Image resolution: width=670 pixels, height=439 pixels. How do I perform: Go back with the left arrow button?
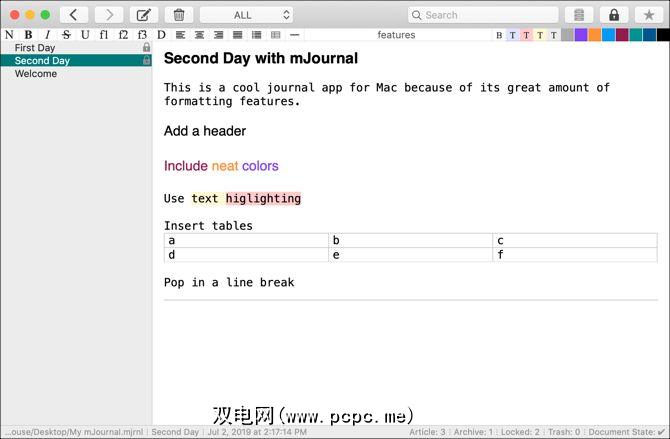[x=74, y=15]
